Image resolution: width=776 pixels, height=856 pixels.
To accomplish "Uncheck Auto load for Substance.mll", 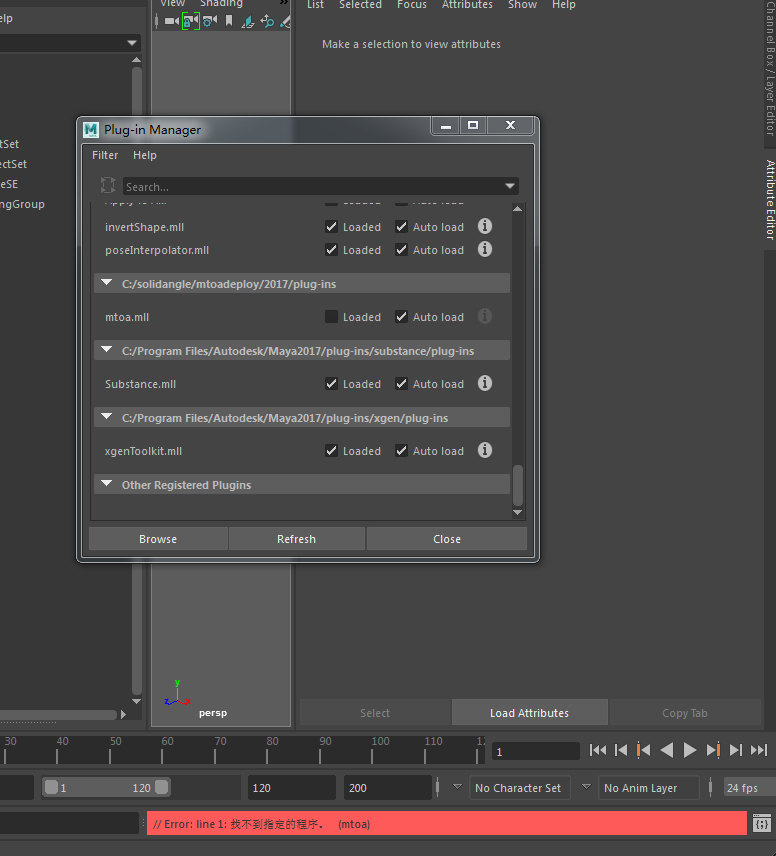I will coord(401,384).
